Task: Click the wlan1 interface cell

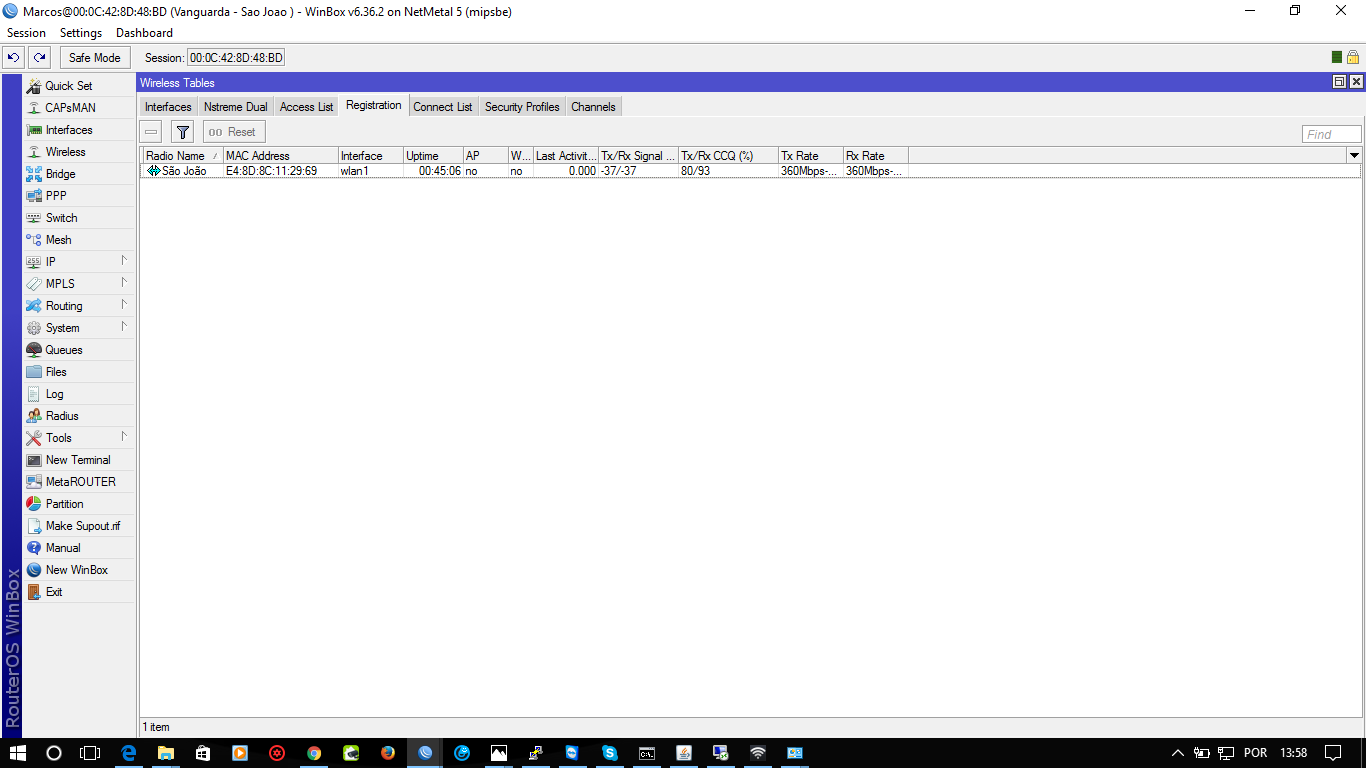Action: pos(355,171)
